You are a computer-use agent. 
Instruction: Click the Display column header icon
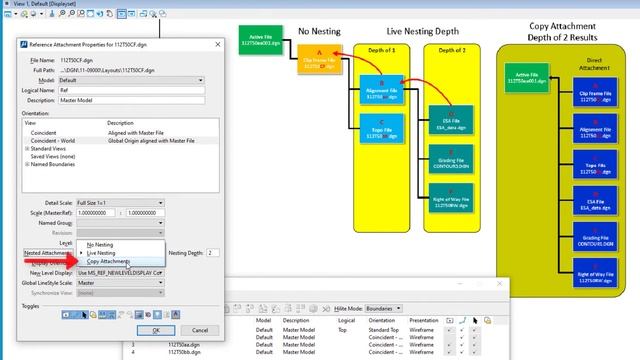449,320
